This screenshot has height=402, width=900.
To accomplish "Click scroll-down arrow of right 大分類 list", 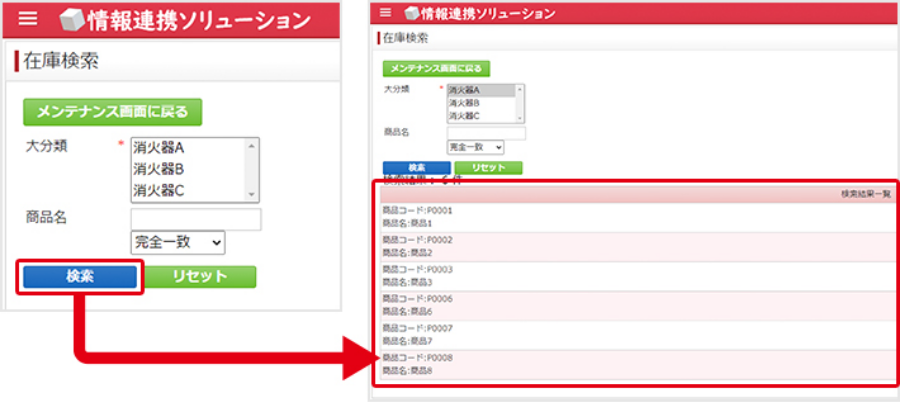I will coord(519,118).
